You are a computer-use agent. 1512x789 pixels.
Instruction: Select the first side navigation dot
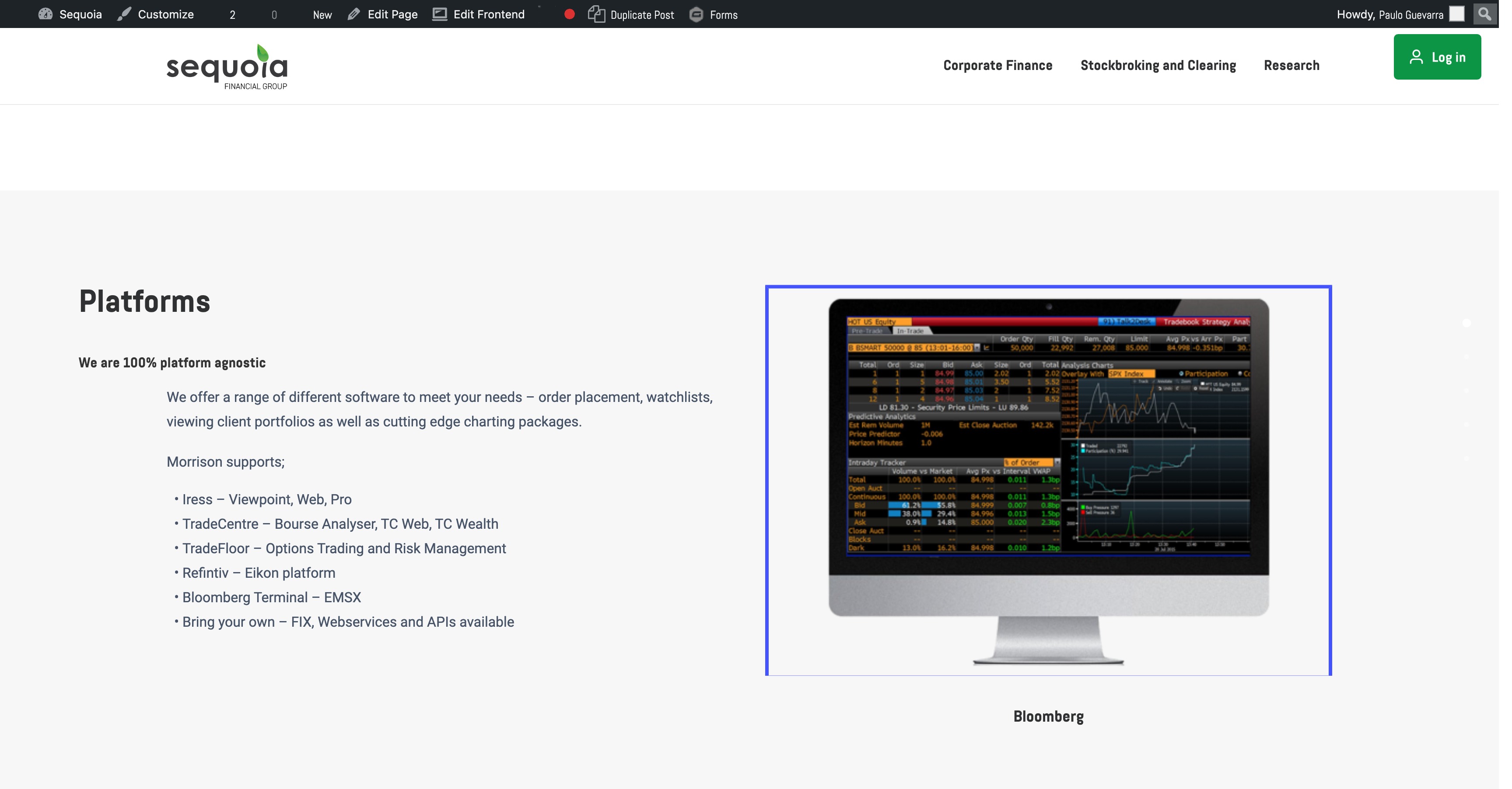point(1466,323)
